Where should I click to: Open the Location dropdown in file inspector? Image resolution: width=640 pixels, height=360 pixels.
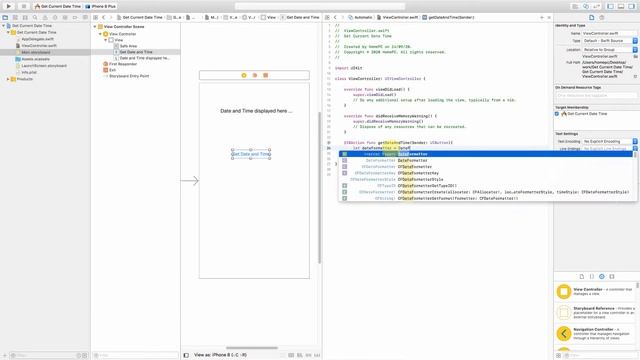610,49
